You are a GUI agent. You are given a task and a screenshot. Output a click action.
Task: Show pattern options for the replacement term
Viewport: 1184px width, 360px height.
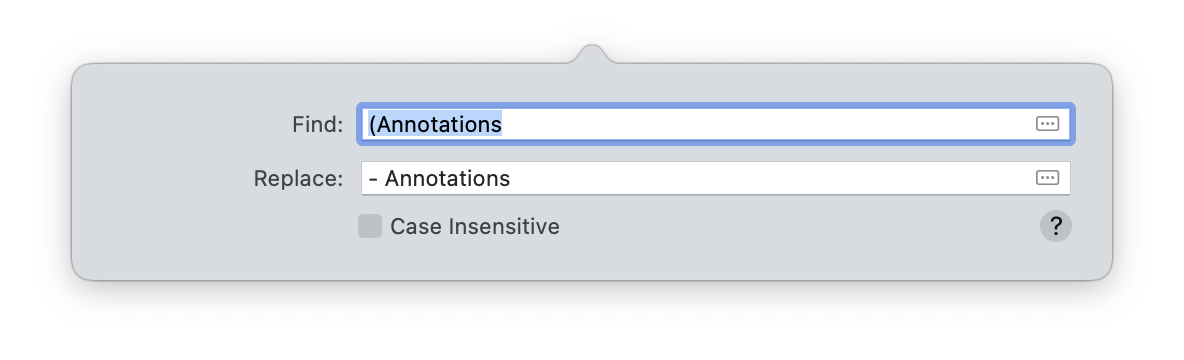click(1047, 178)
